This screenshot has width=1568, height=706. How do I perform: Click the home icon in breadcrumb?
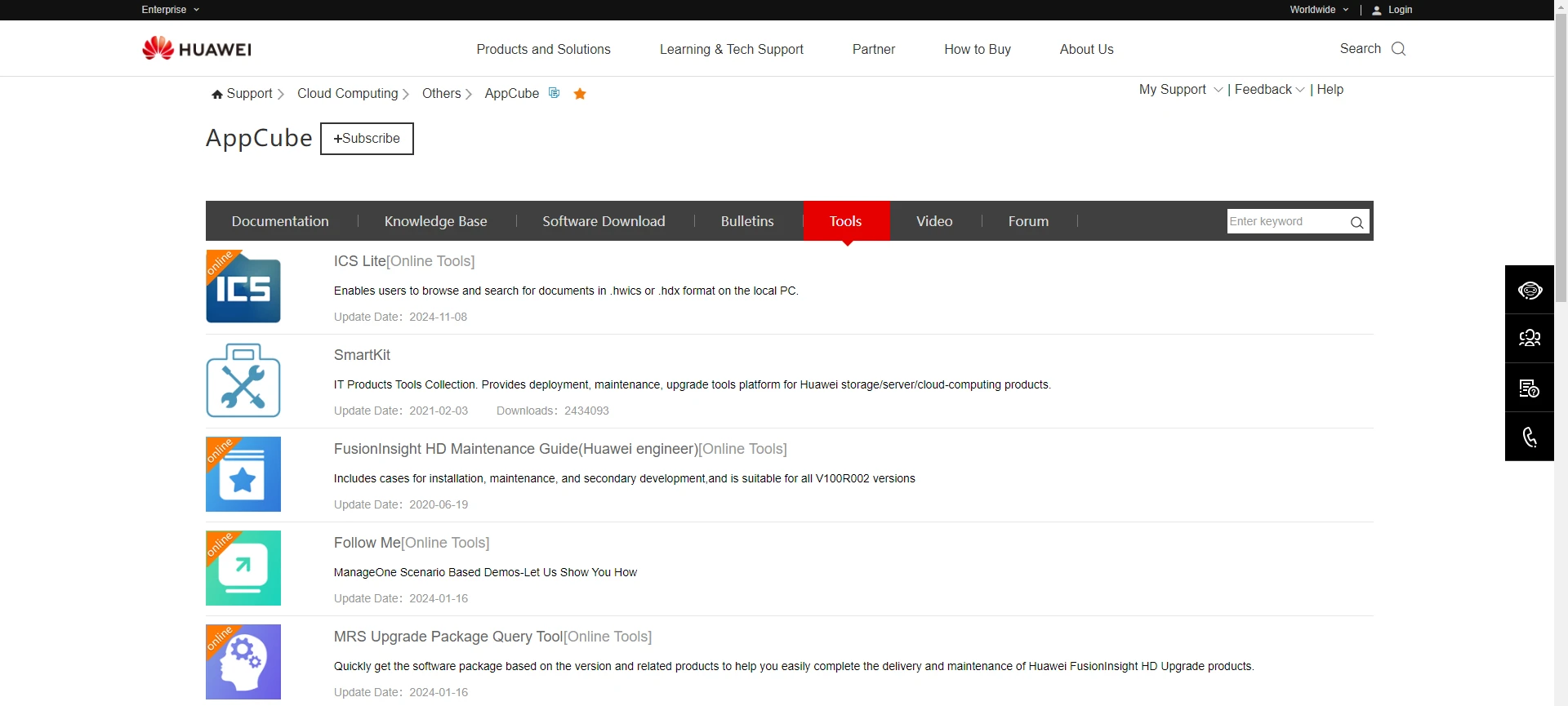tap(217, 95)
